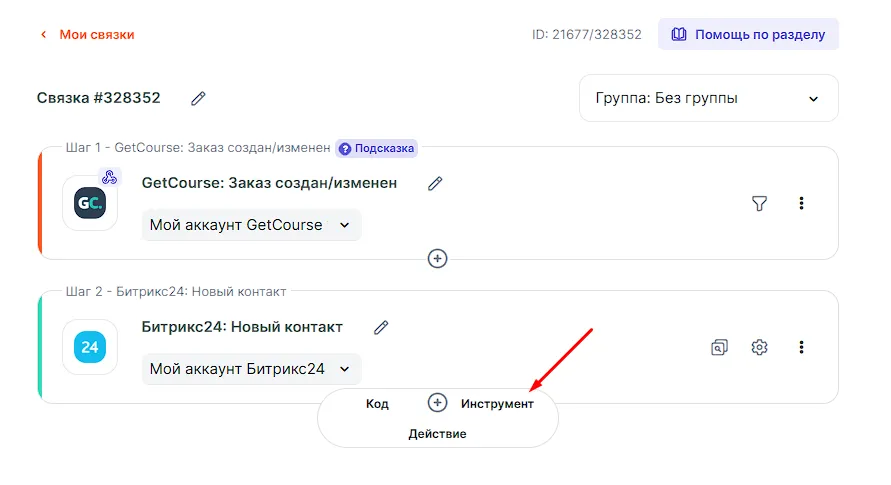Rename GetCourse step using pencil icon

pos(434,183)
